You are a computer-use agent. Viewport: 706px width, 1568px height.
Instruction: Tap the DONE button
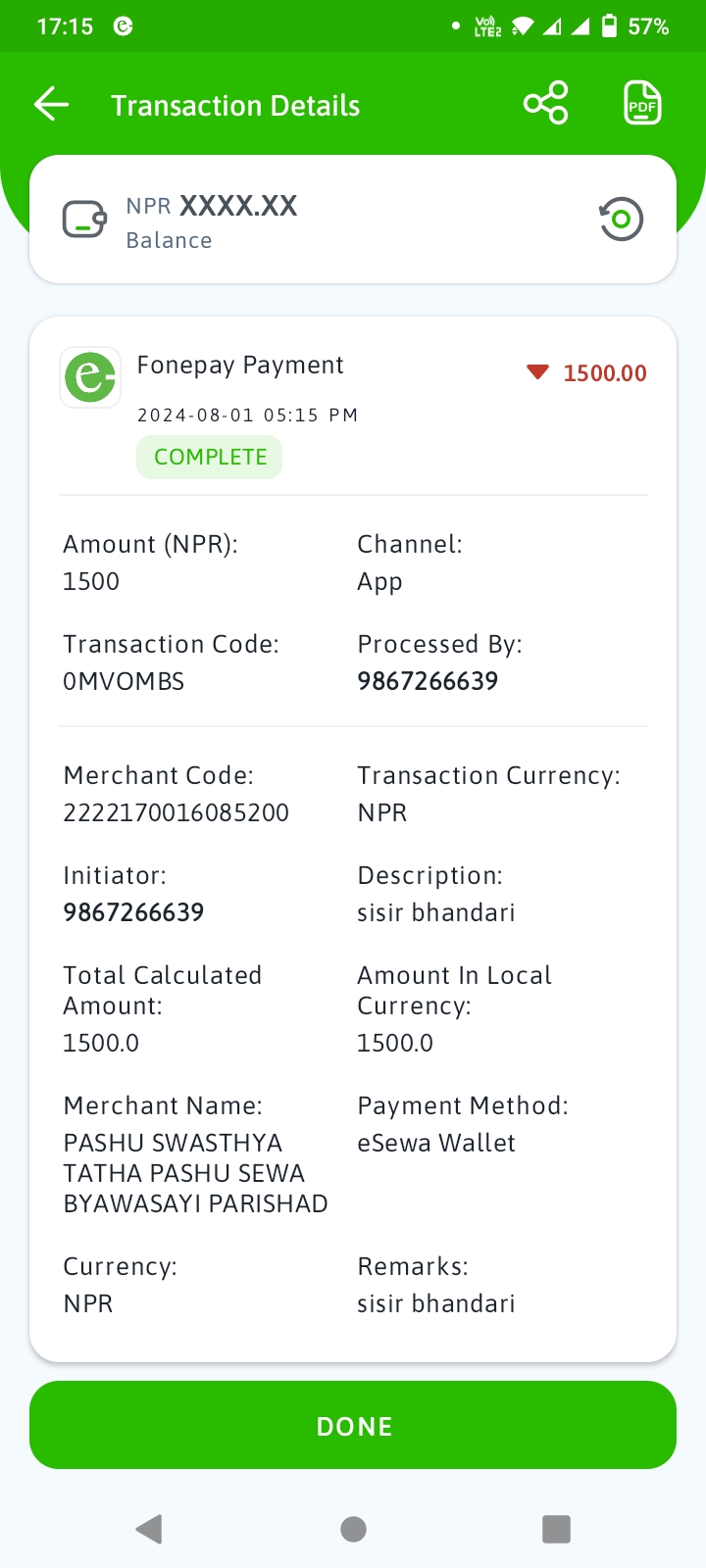tap(353, 1425)
